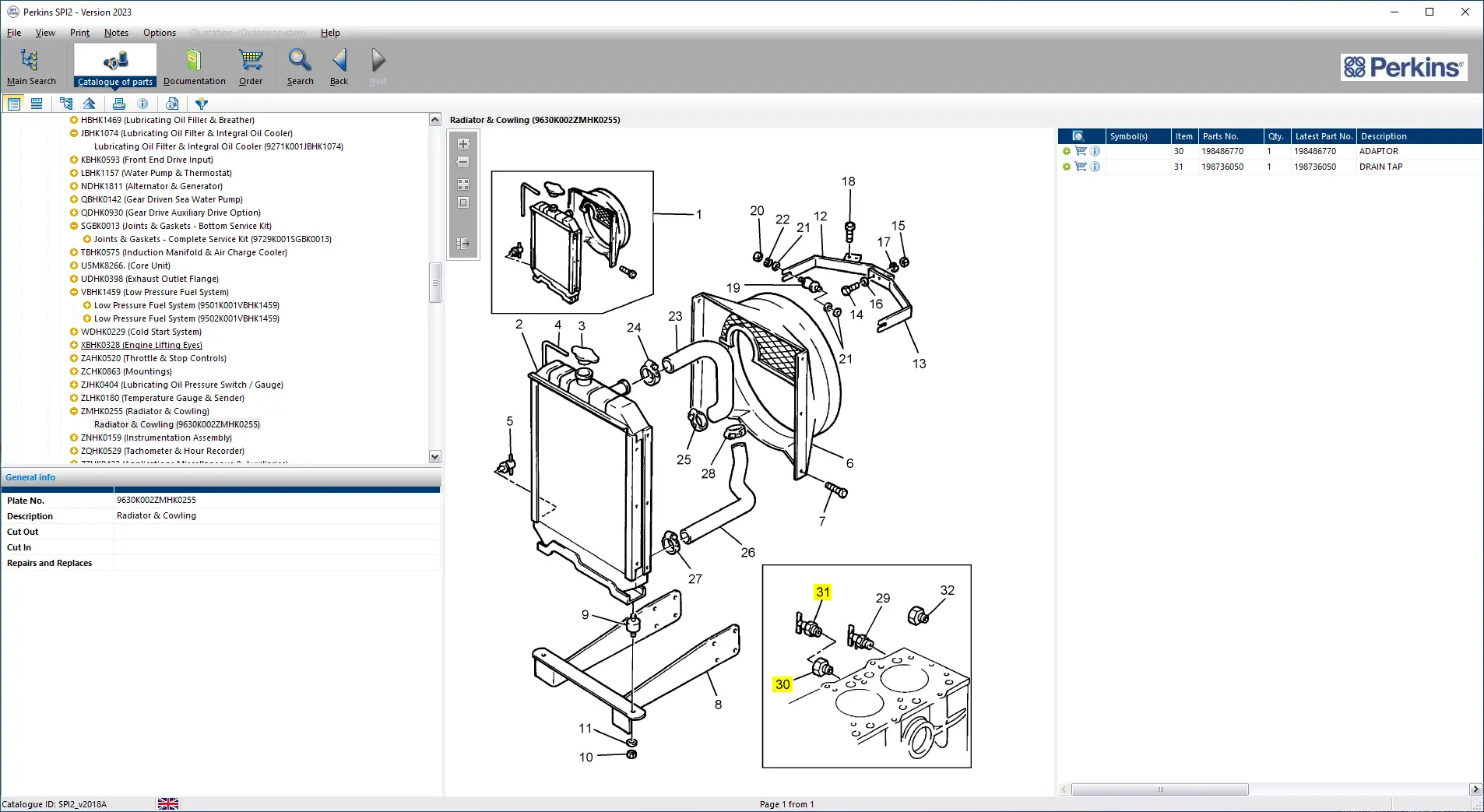Collapse VBHK1459 Low Pressure Fuel System
The height and width of the screenshot is (812, 1484).
tap(74, 292)
